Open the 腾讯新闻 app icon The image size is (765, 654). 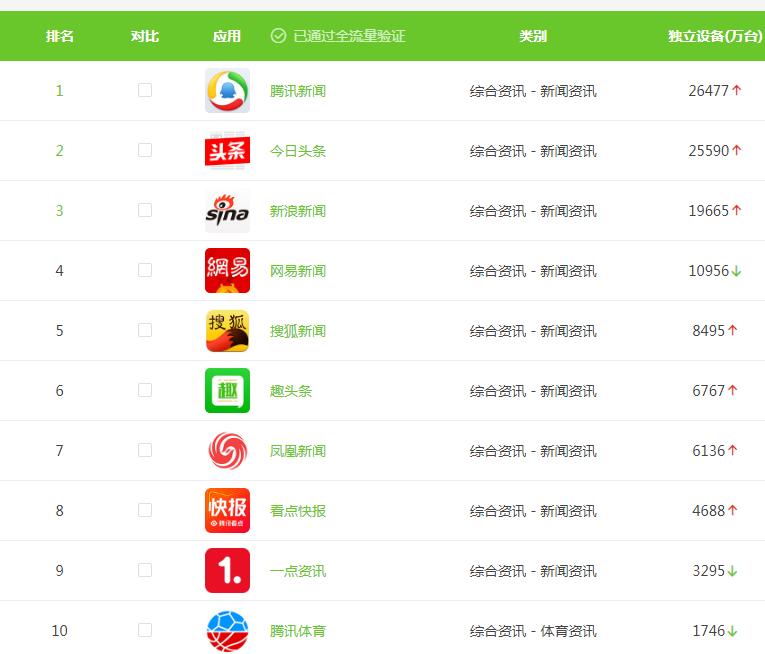[227, 90]
